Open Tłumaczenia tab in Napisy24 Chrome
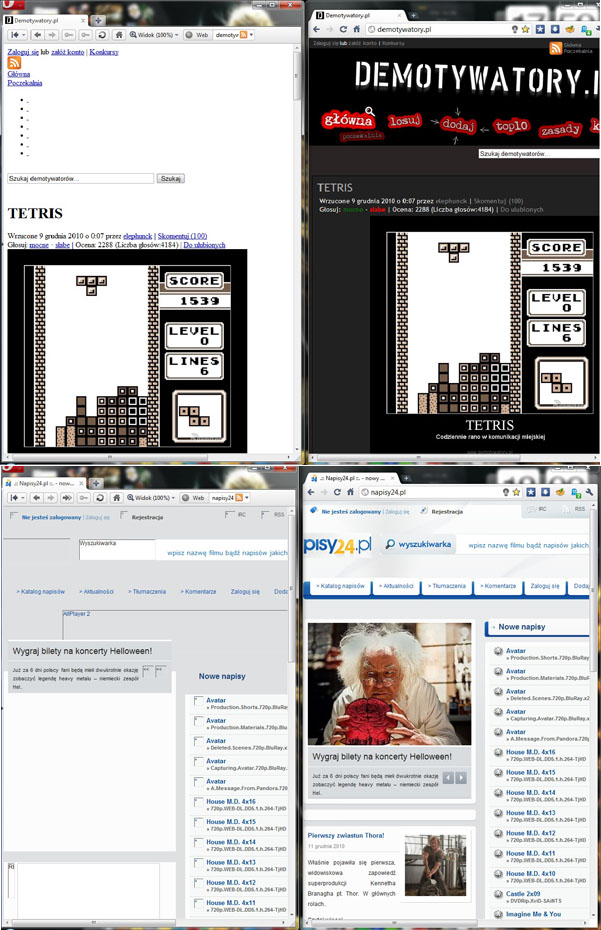This screenshot has width=601, height=930. tap(447, 586)
